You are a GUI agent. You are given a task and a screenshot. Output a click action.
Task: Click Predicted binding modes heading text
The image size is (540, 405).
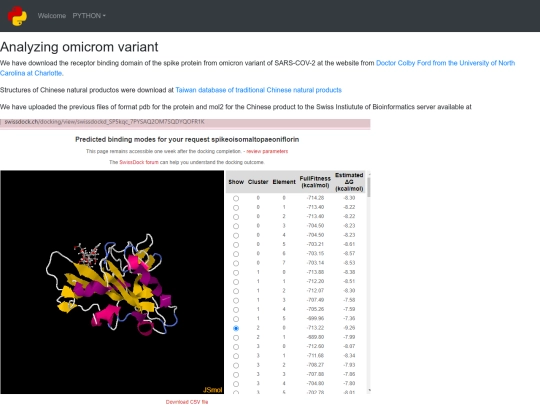[187, 139]
